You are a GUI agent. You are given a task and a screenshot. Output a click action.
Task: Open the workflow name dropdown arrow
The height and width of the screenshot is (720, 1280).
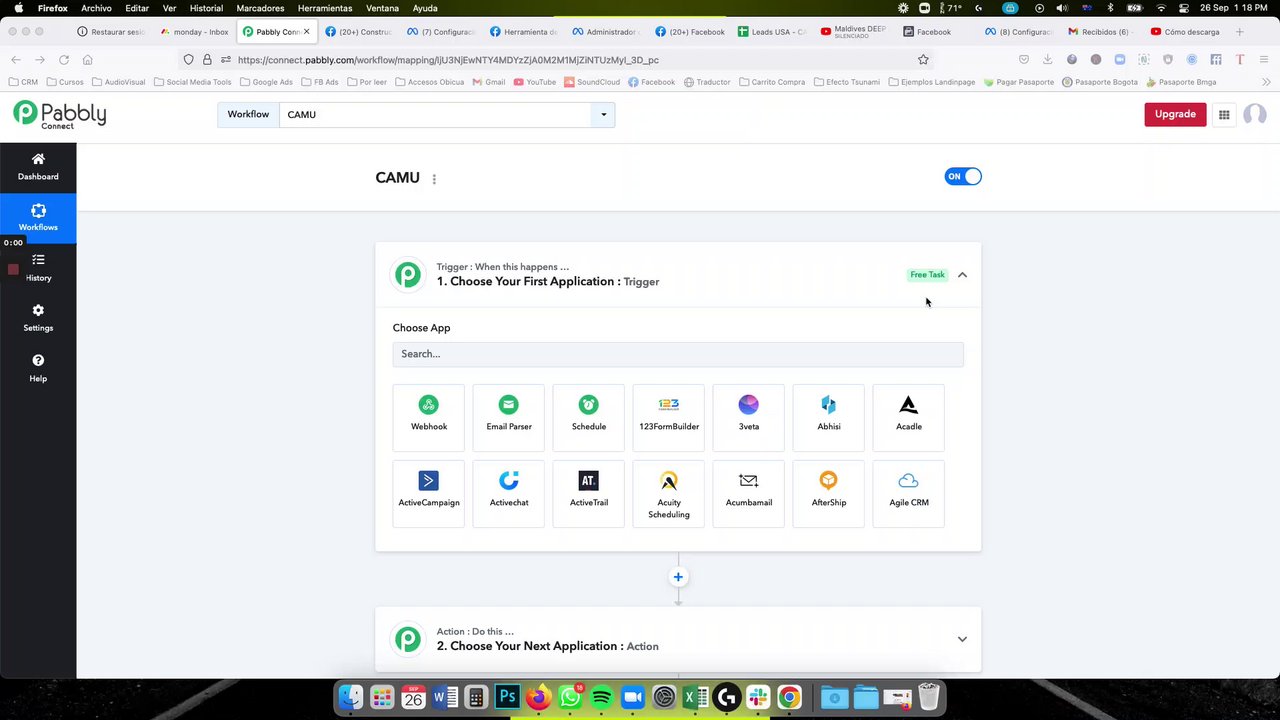click(x=603, y=114)
